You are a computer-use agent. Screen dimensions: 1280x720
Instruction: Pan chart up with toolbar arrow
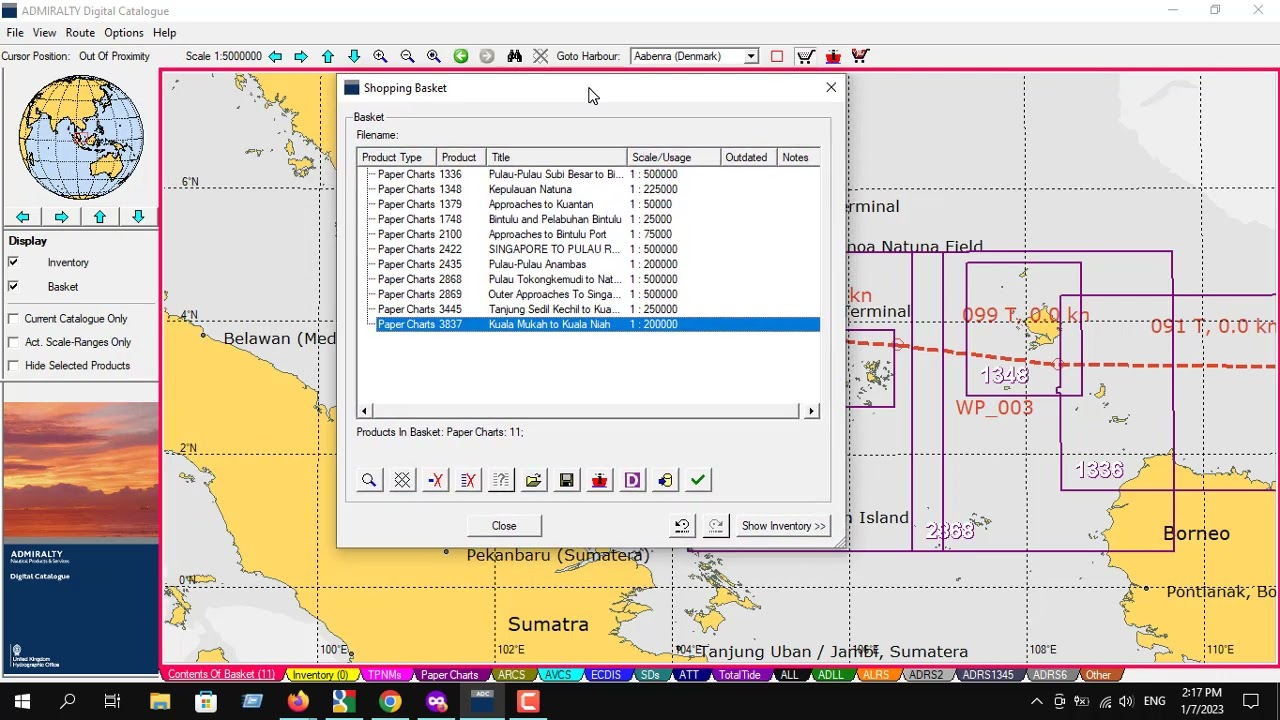pos(328,57)
